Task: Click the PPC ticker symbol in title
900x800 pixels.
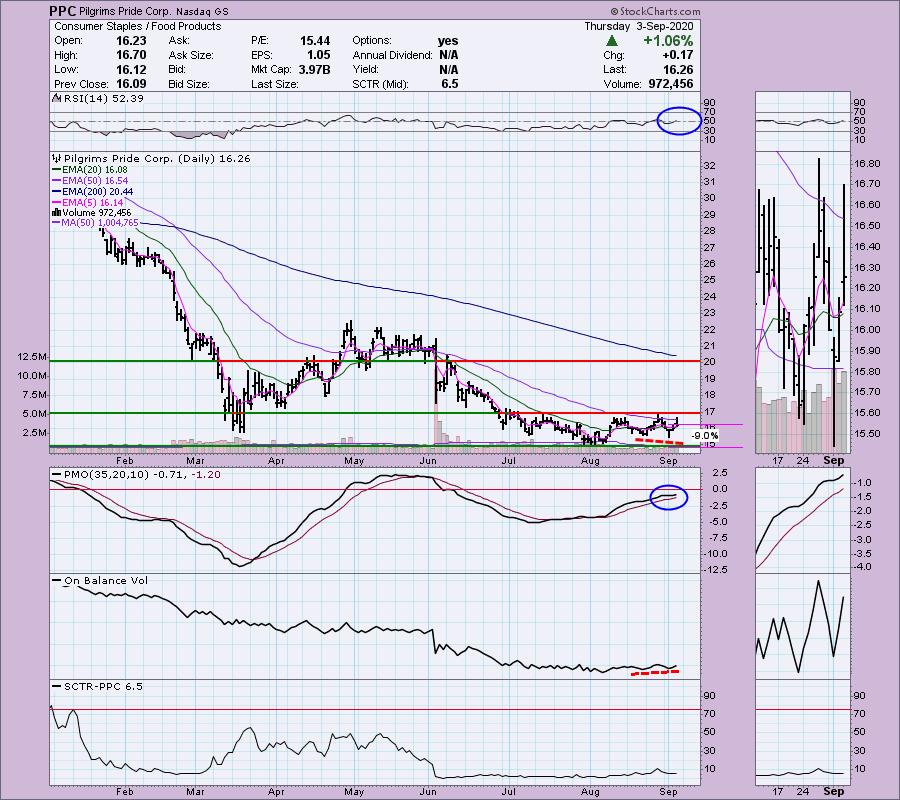Action: click(x=61, y=10)
